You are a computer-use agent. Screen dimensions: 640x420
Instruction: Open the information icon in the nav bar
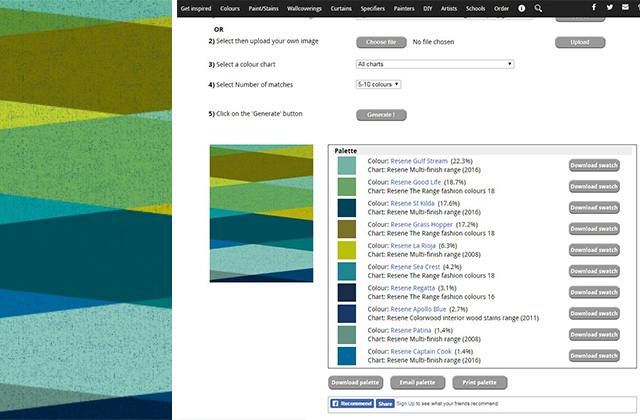pos(522,8)
